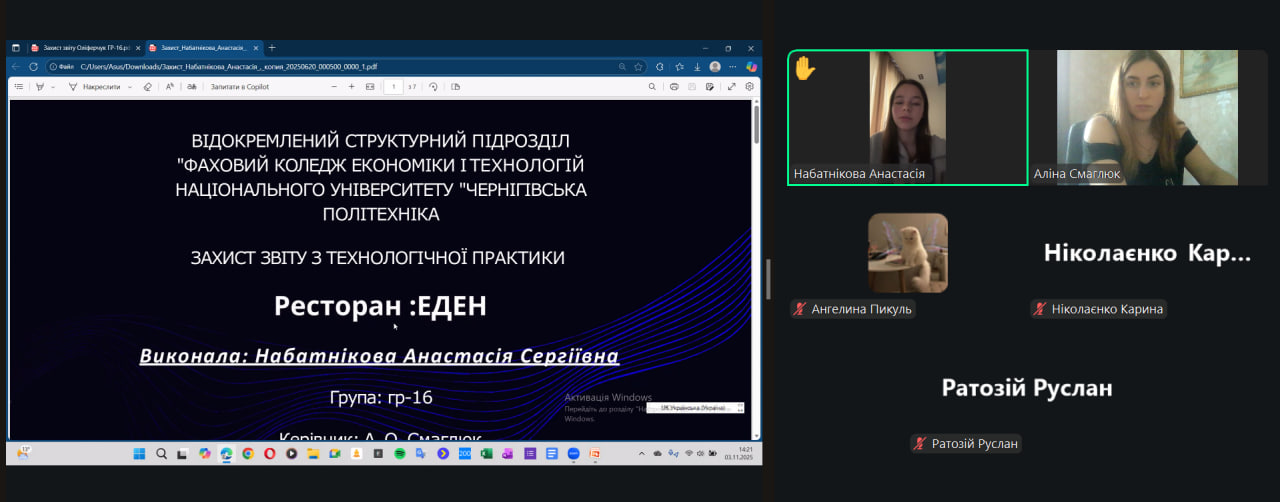Print the PDF document
The width and height of the screenshot is (1280, 502).
tap(675, 87)
